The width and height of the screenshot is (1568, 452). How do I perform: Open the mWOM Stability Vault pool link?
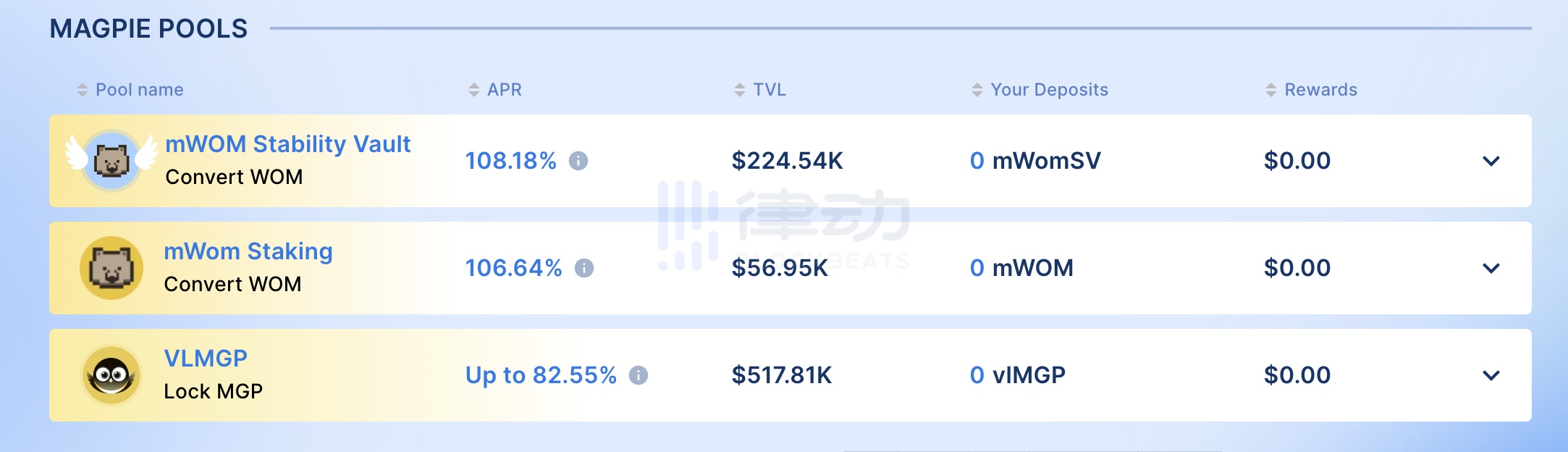[287, 144]
